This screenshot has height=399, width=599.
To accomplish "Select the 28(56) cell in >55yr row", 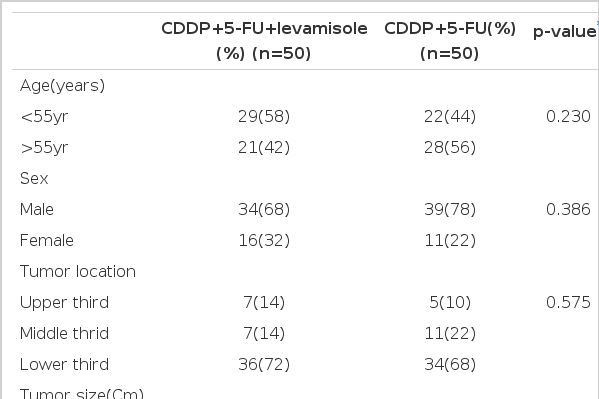I will (x=450, y=148).
